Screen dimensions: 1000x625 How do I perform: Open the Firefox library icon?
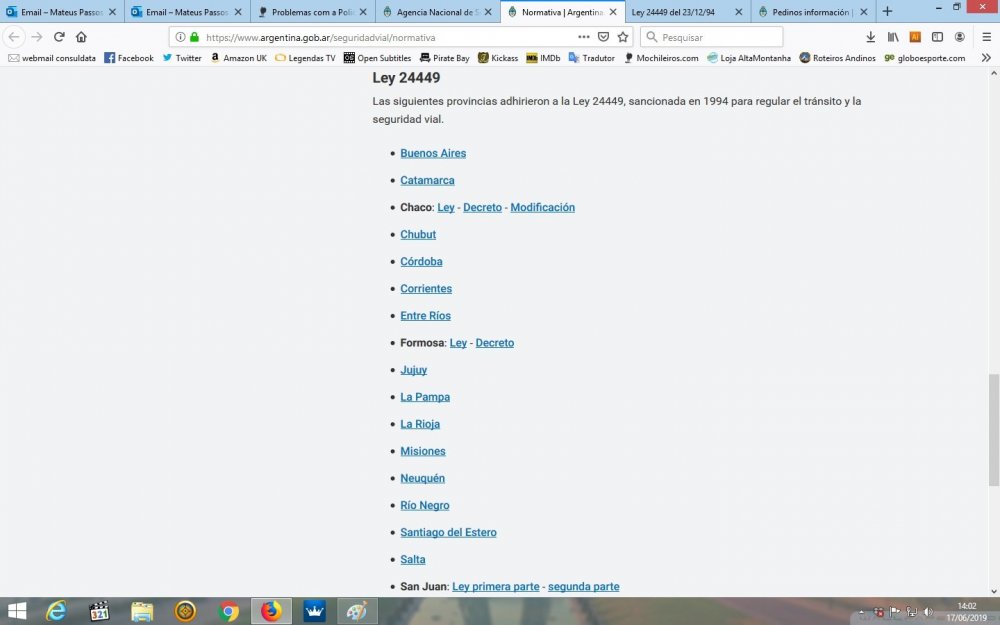pyautogui.click(x=893, y=37)
